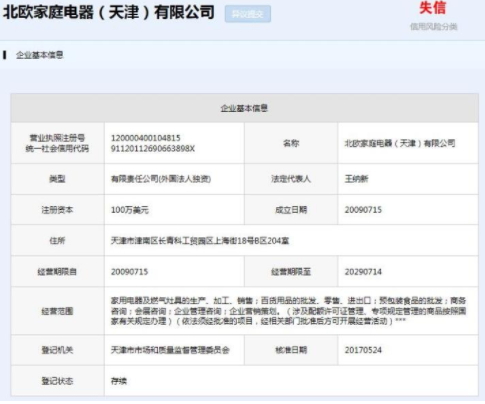485x404 pixels.
Task: Select the 100万美元 capital value
Action: click(x=130, y=210)
